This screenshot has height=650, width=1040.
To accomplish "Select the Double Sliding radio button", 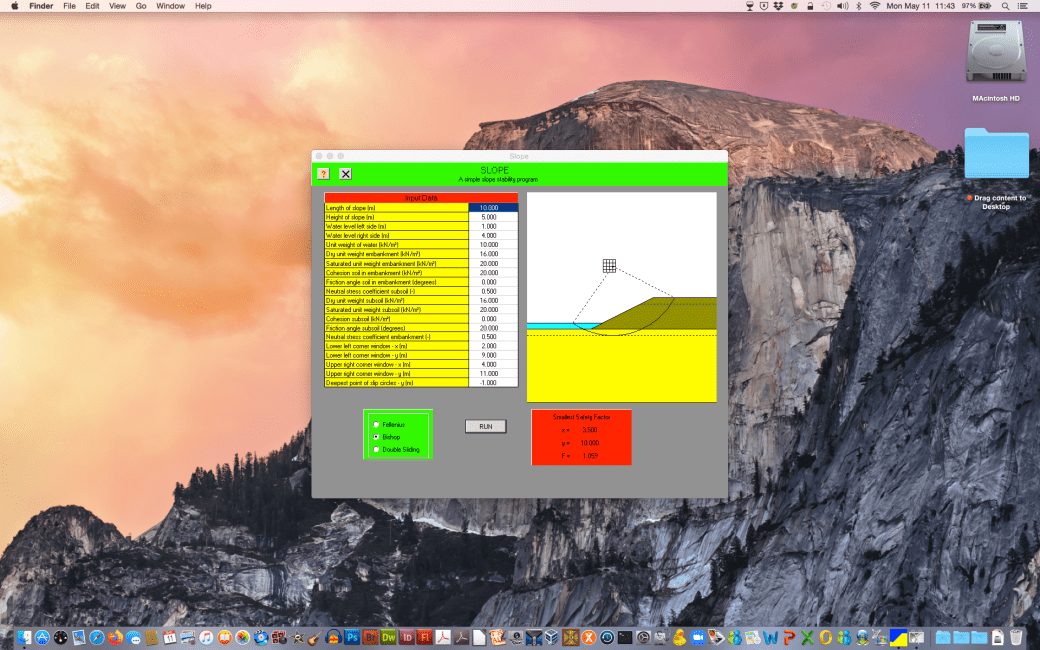I will (376, 449).
